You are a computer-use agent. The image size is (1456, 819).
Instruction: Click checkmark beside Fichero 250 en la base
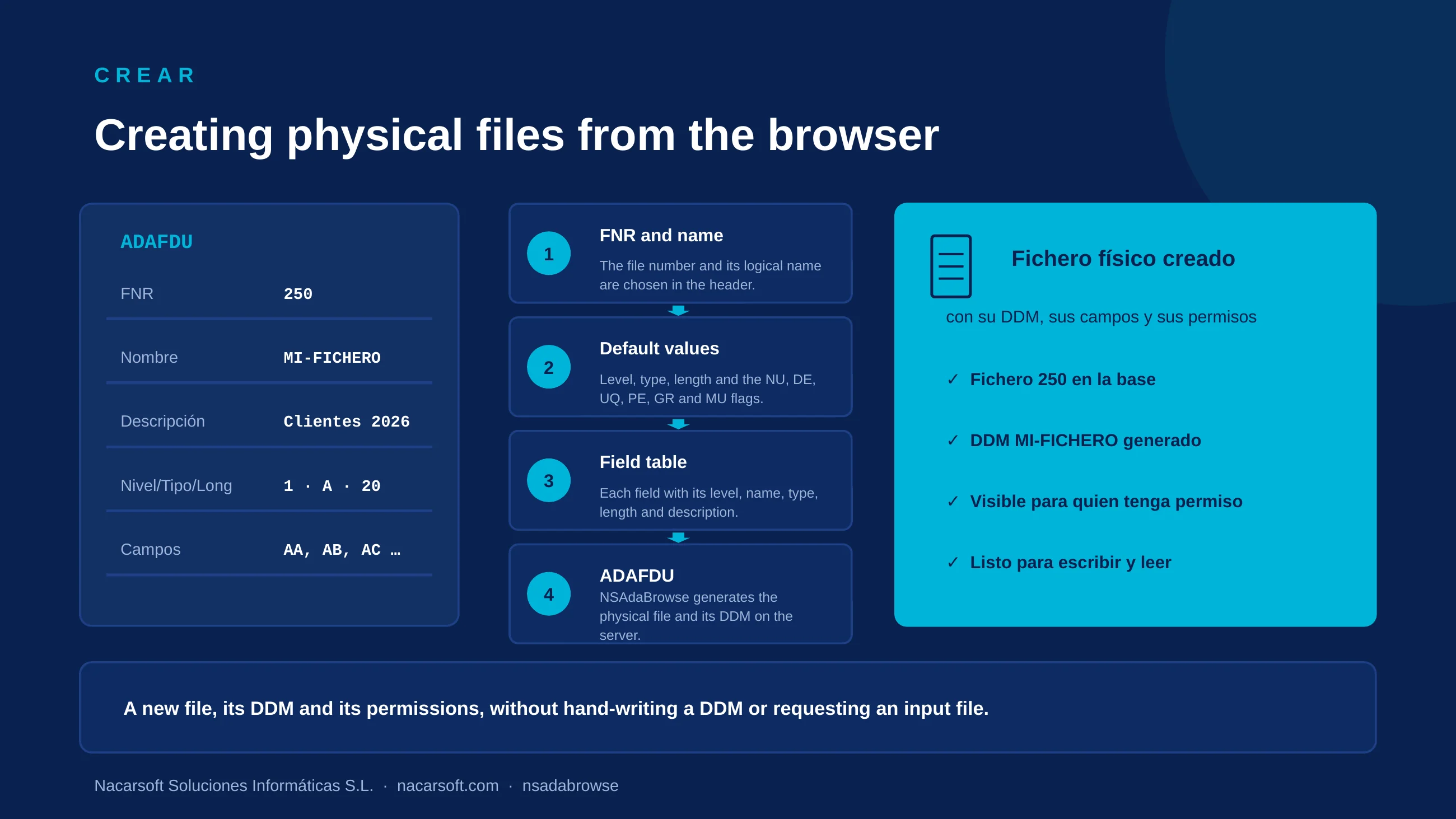click(x=953, y=379)
